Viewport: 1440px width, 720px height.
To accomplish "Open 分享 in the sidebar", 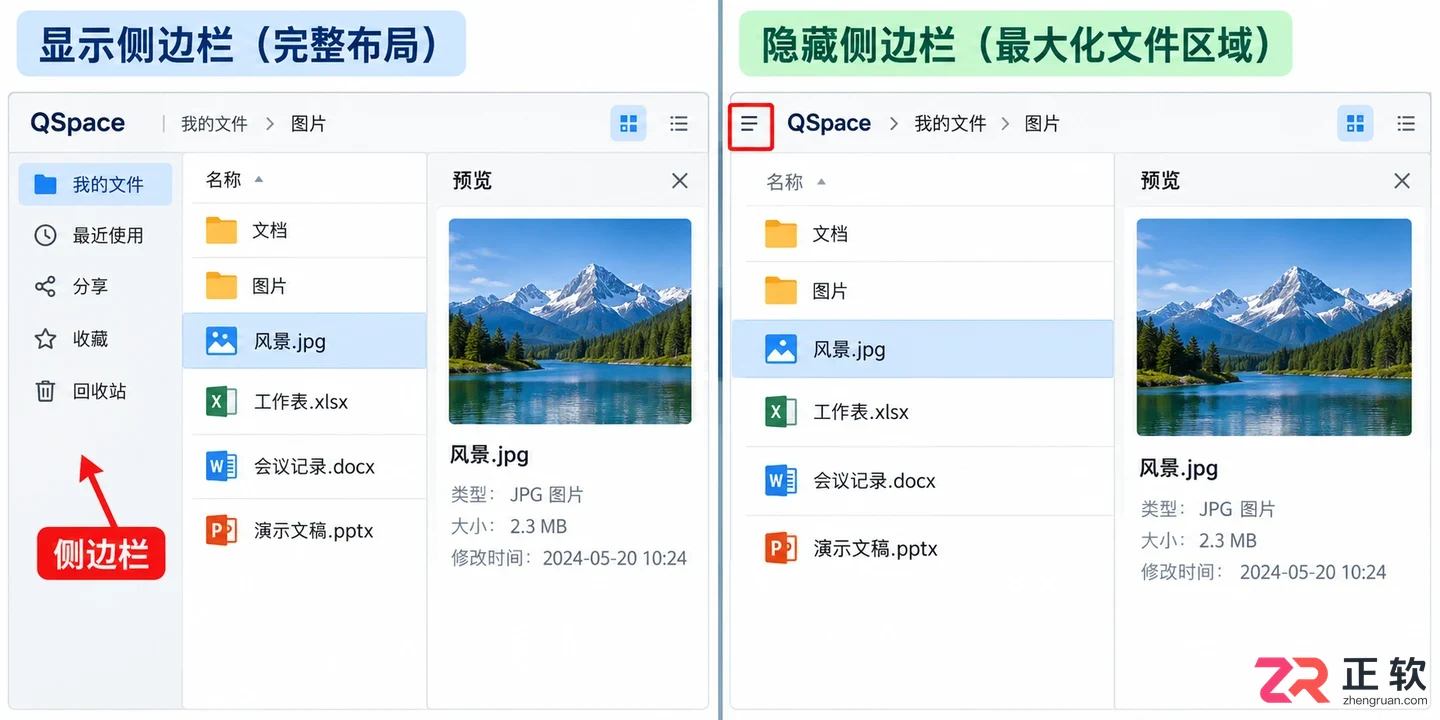I will 95,287.
